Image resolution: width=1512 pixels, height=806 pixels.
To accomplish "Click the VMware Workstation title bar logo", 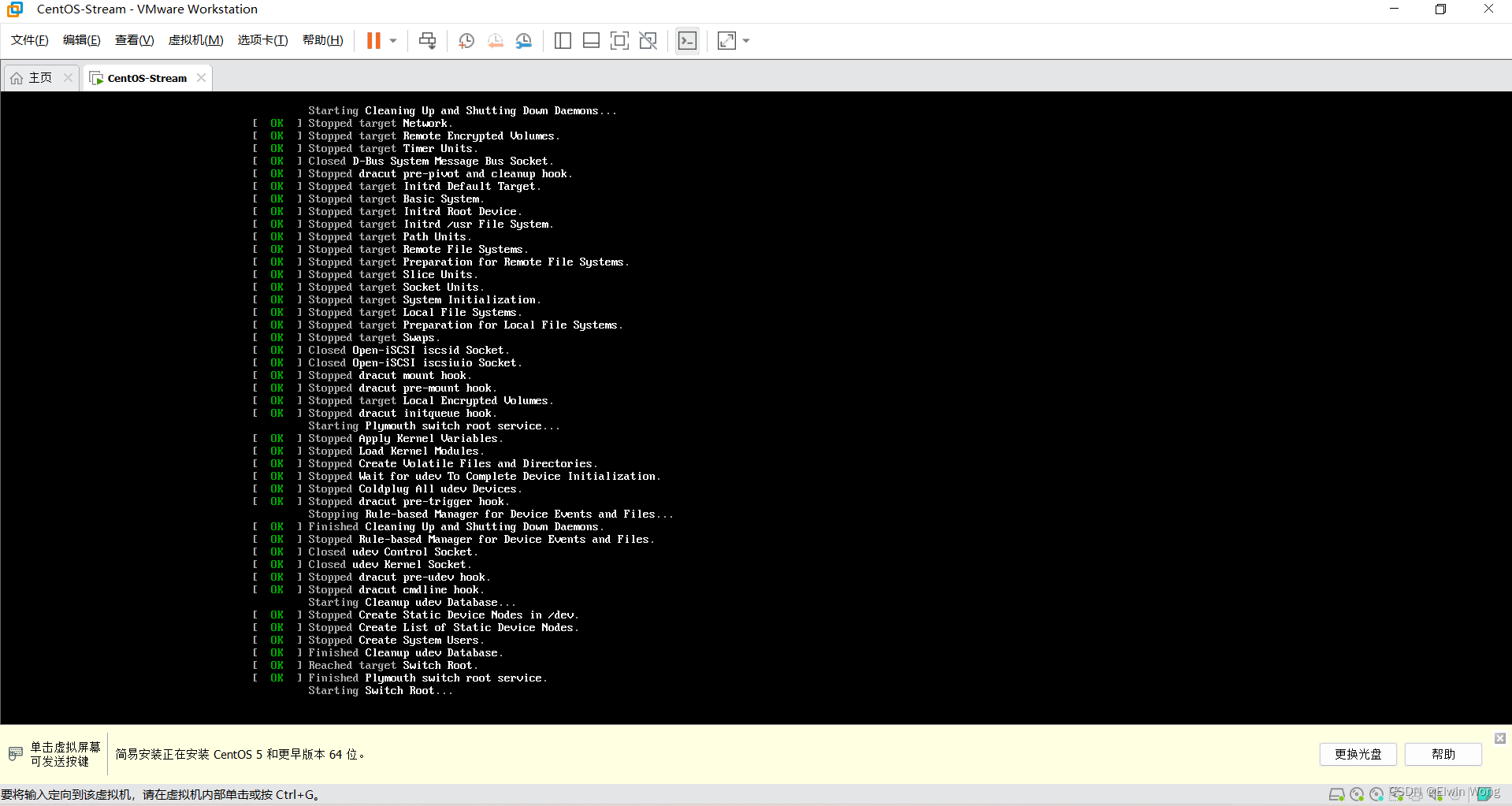I will 15,9.
